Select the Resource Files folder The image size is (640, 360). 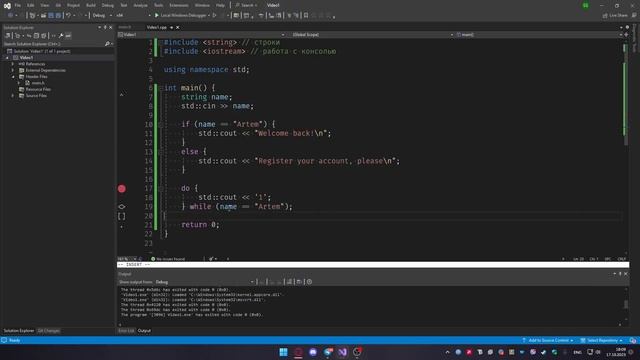38,89
